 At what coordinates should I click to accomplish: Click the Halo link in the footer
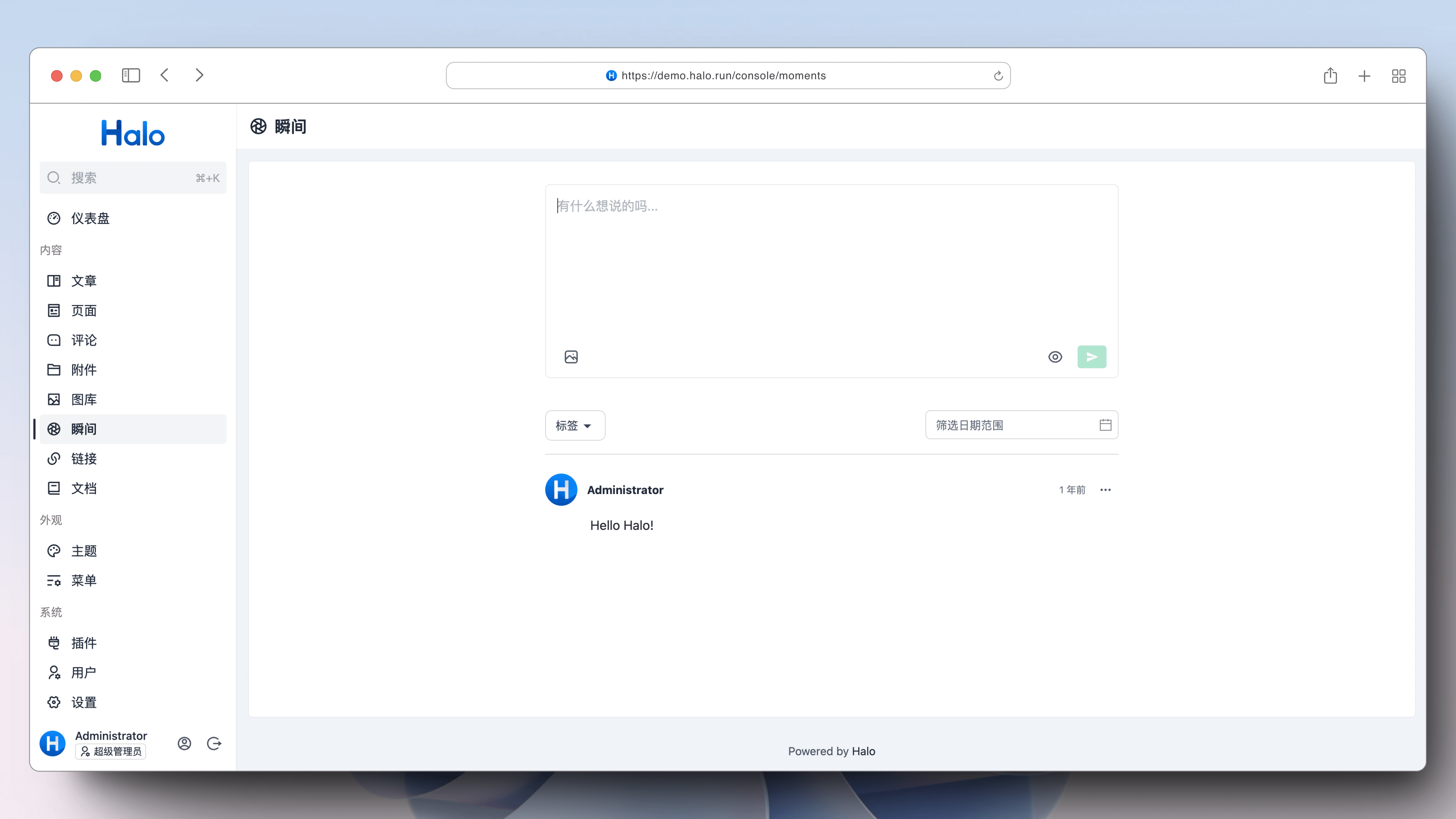[x=863, y=751]
